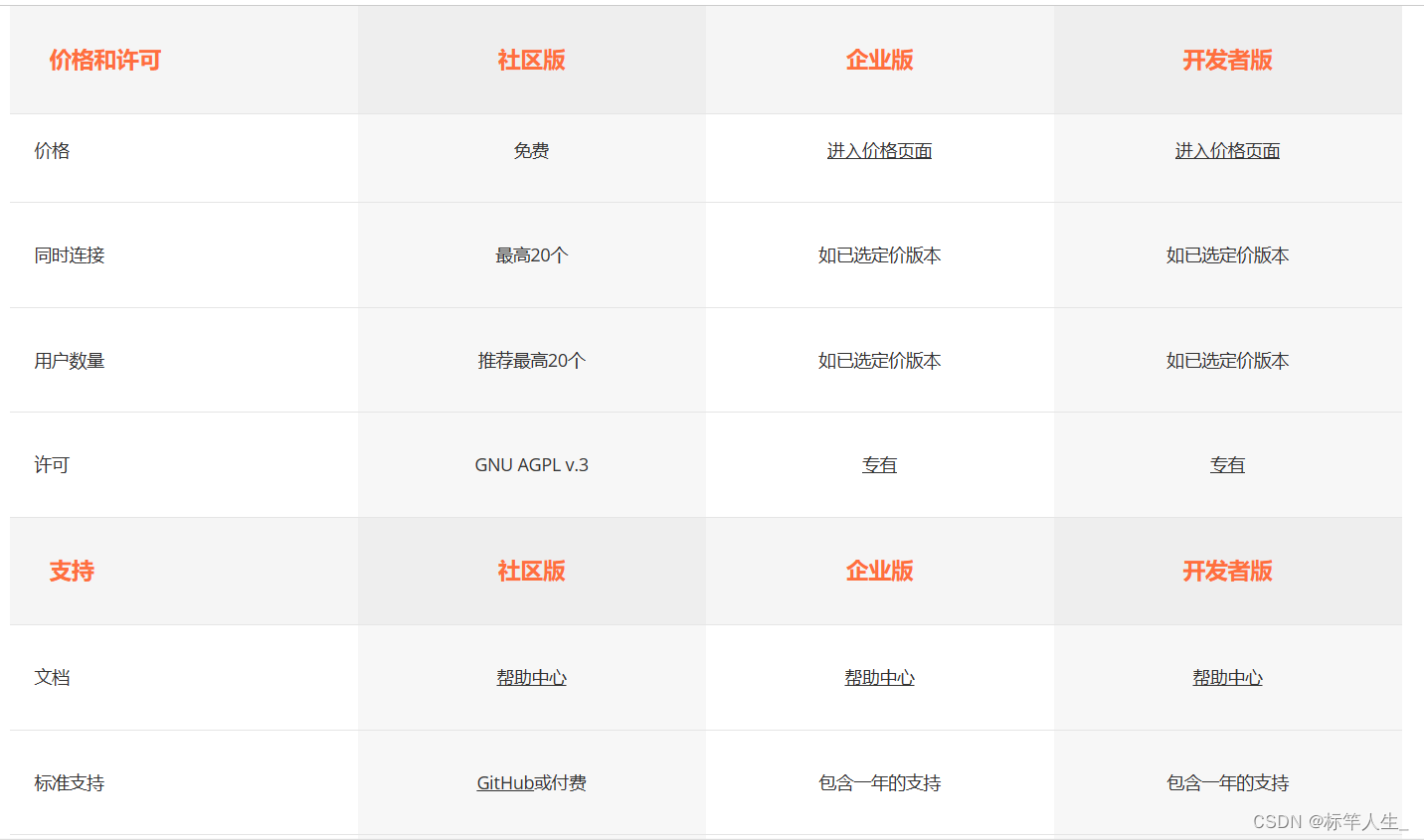Click the 免费 cell under 社区版

pos(531,150)
